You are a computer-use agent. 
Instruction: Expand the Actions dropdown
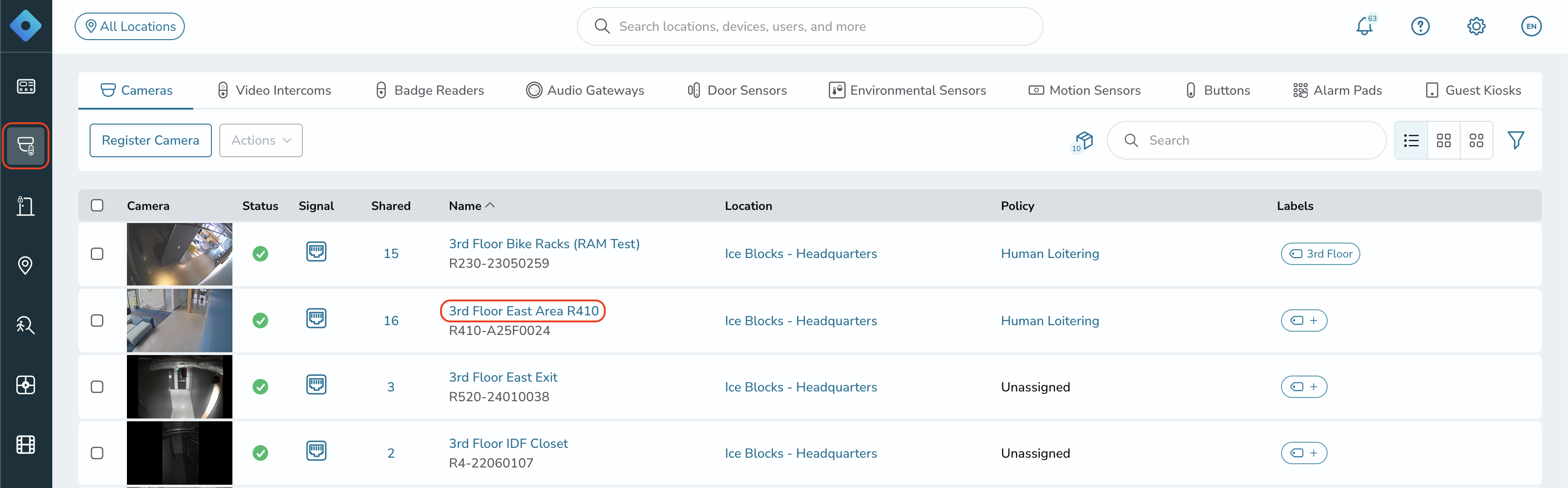pyautogui.click(x=261, y=140)
